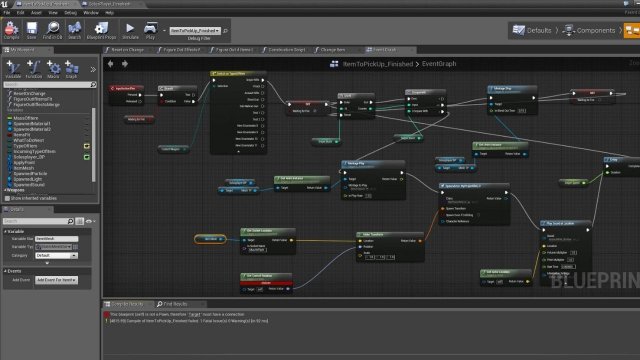640x360 pixels.
Task: Enable Show inherited variables checkbox
Action: [x=7, y=198]
